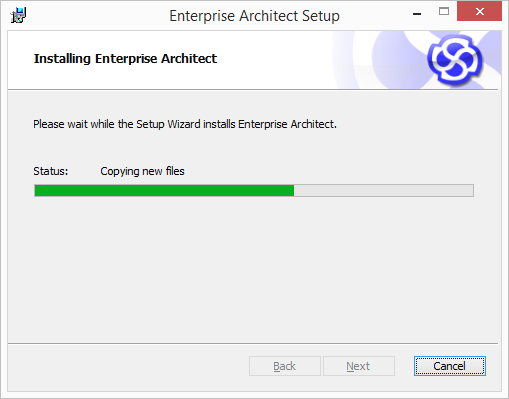Viewport: 509px width, 399px height.
Task: Click the 'Please wait while the Setup Wizard' message
Action: click(185, 124)
